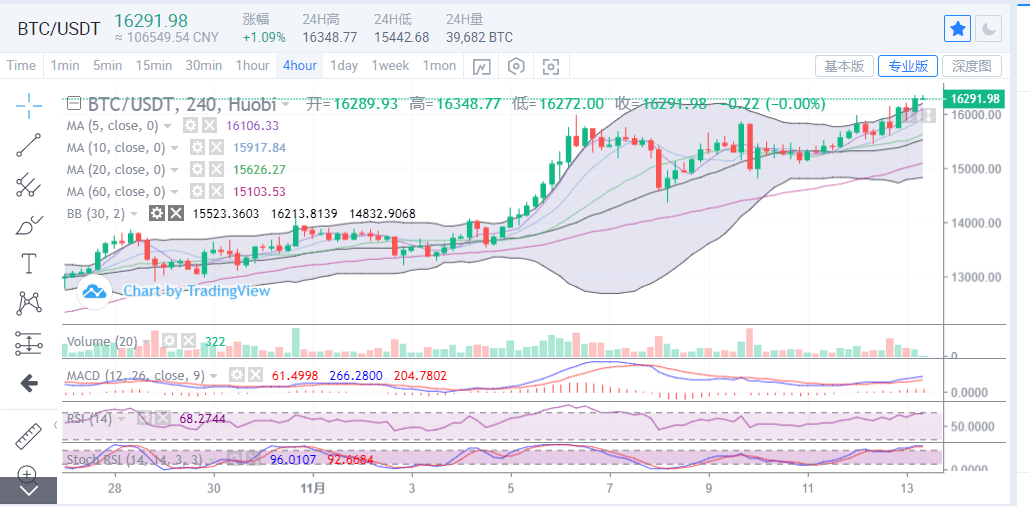Click the 基本版 button
This screenshot has height=506, width=1030.
coord(845,66)
